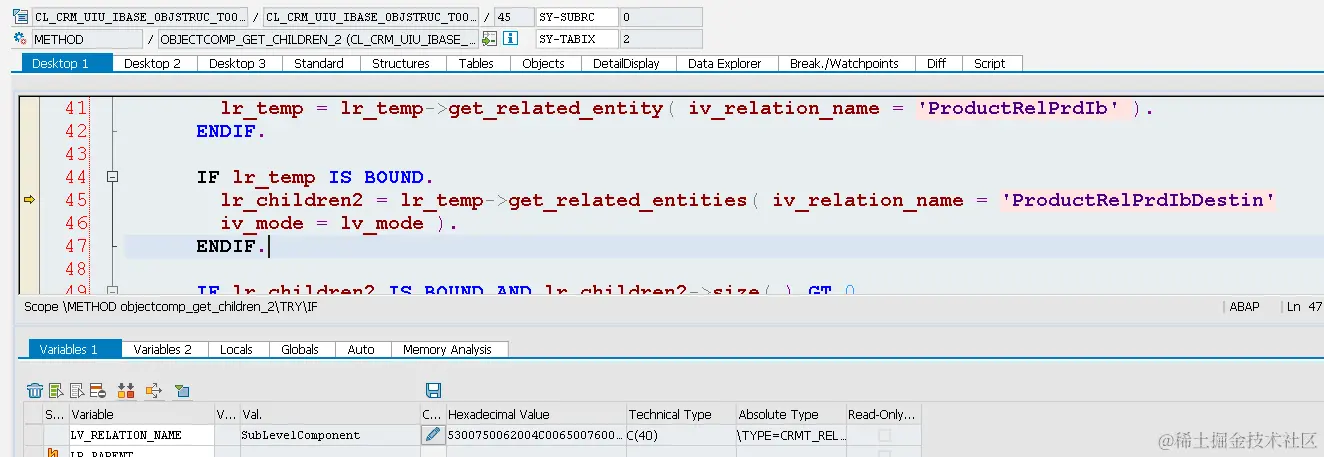Viewport: 1324px width, 457px height.
Task: Select the Memory Analysis tab
Action: pos(447,349)
